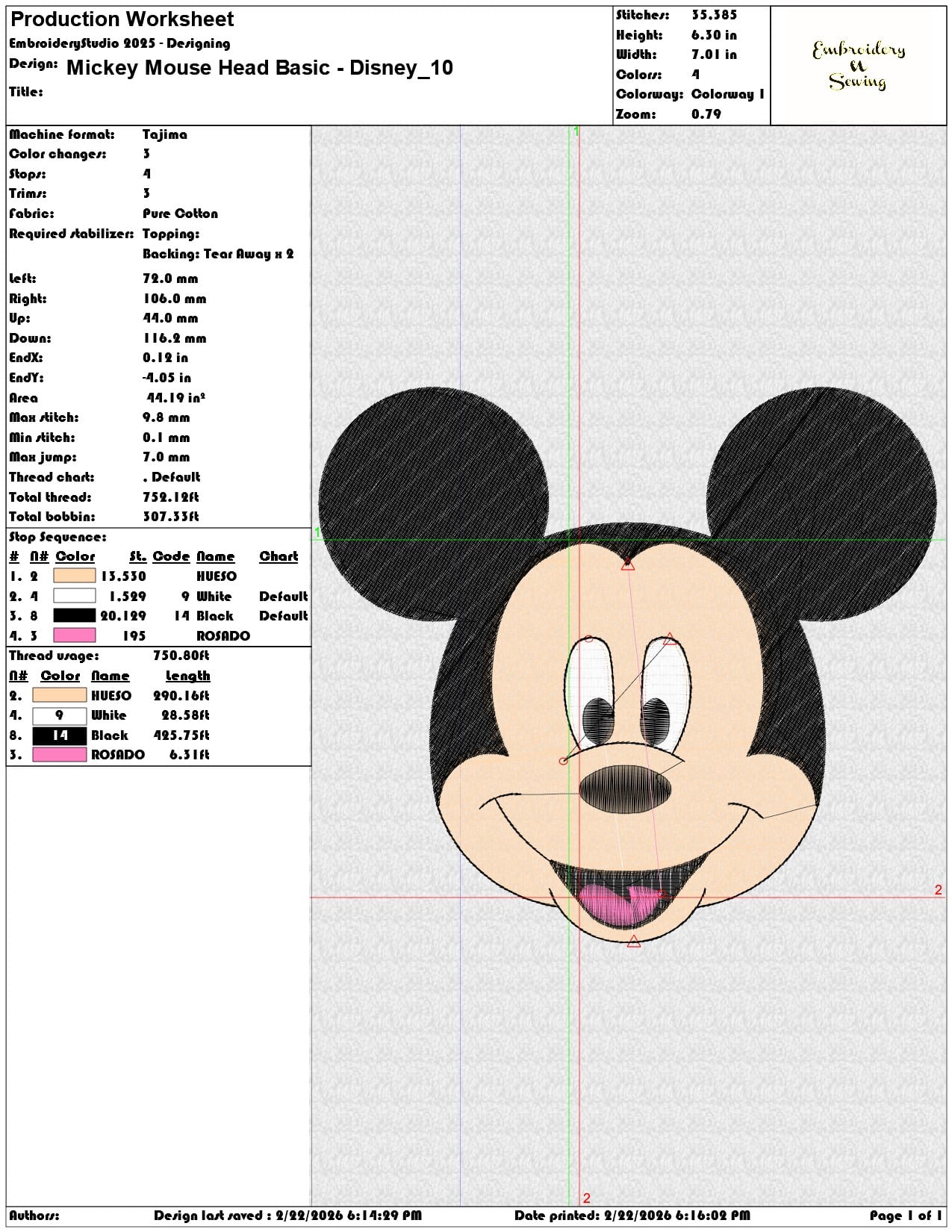Click ROSADO length 6.31ft

(x=189, y=755)
